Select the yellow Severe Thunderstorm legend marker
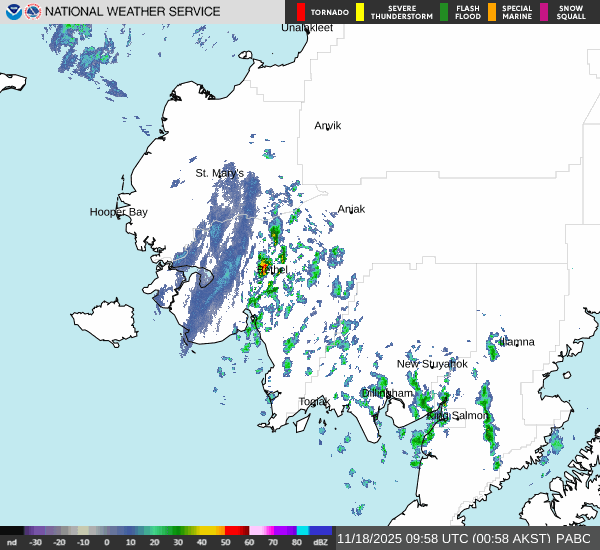Screen dimensions: 600x550 360,12
